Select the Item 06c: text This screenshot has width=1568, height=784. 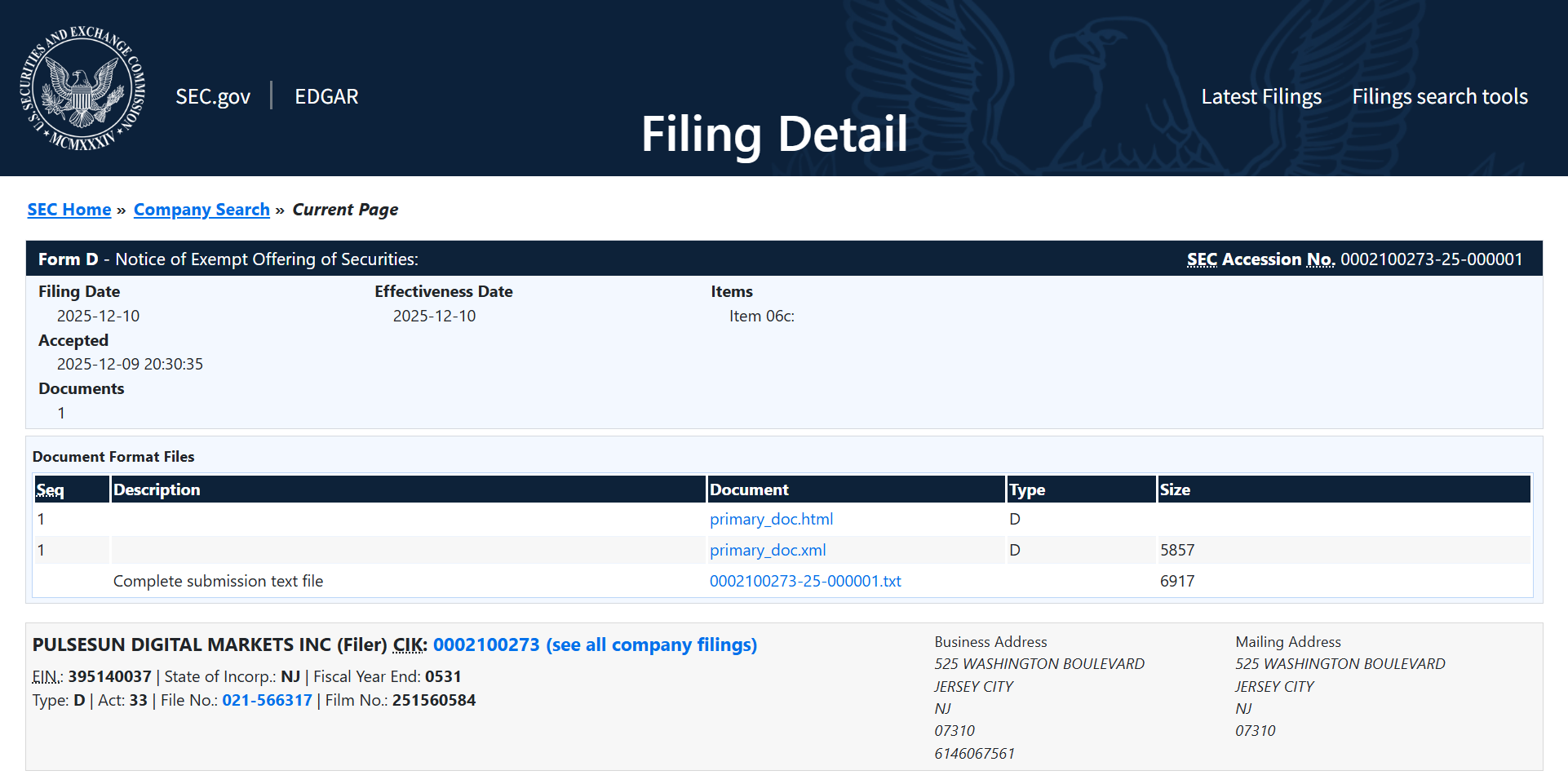point(762,316)
